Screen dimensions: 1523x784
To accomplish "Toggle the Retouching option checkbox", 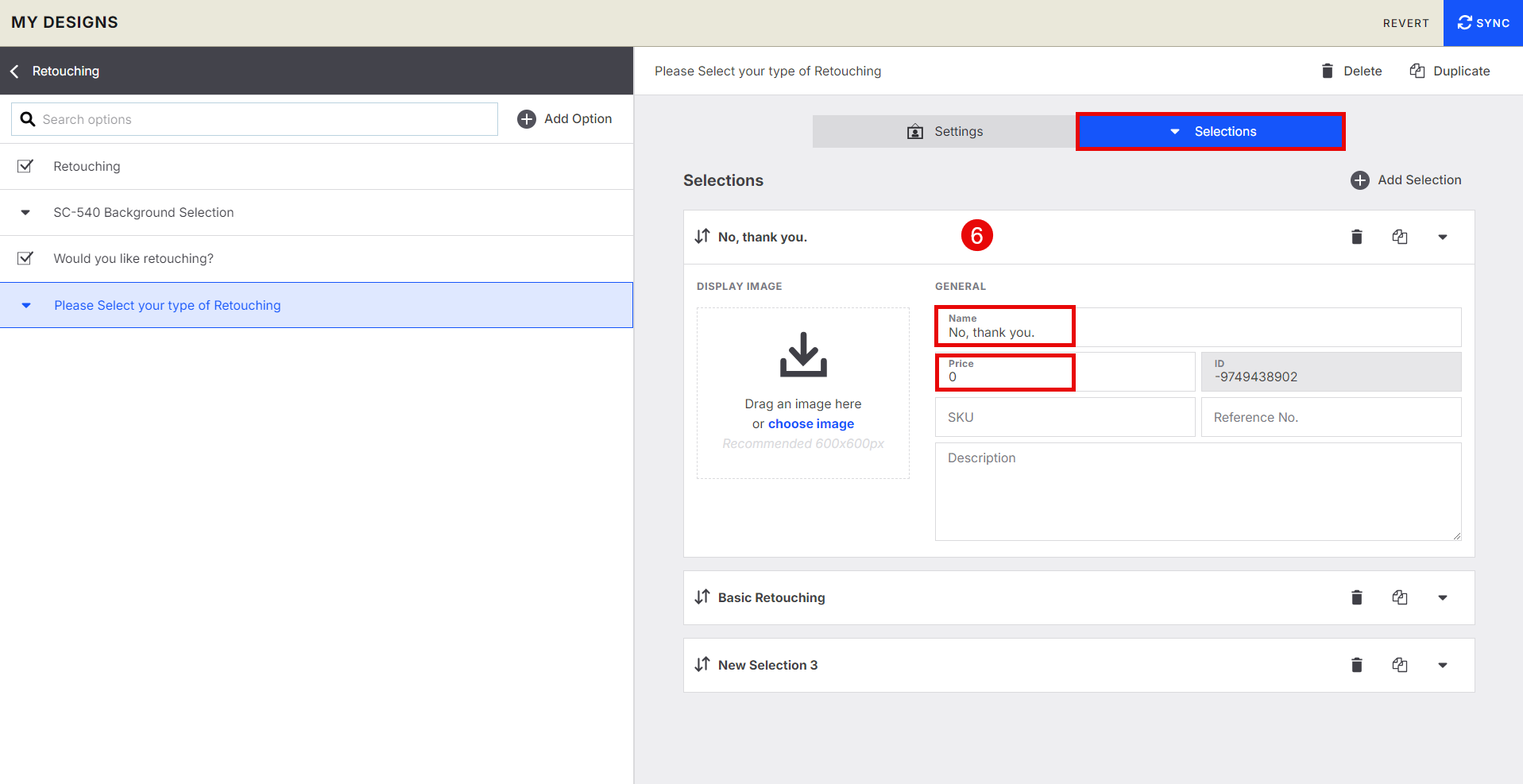I will (x=25, y=166).
